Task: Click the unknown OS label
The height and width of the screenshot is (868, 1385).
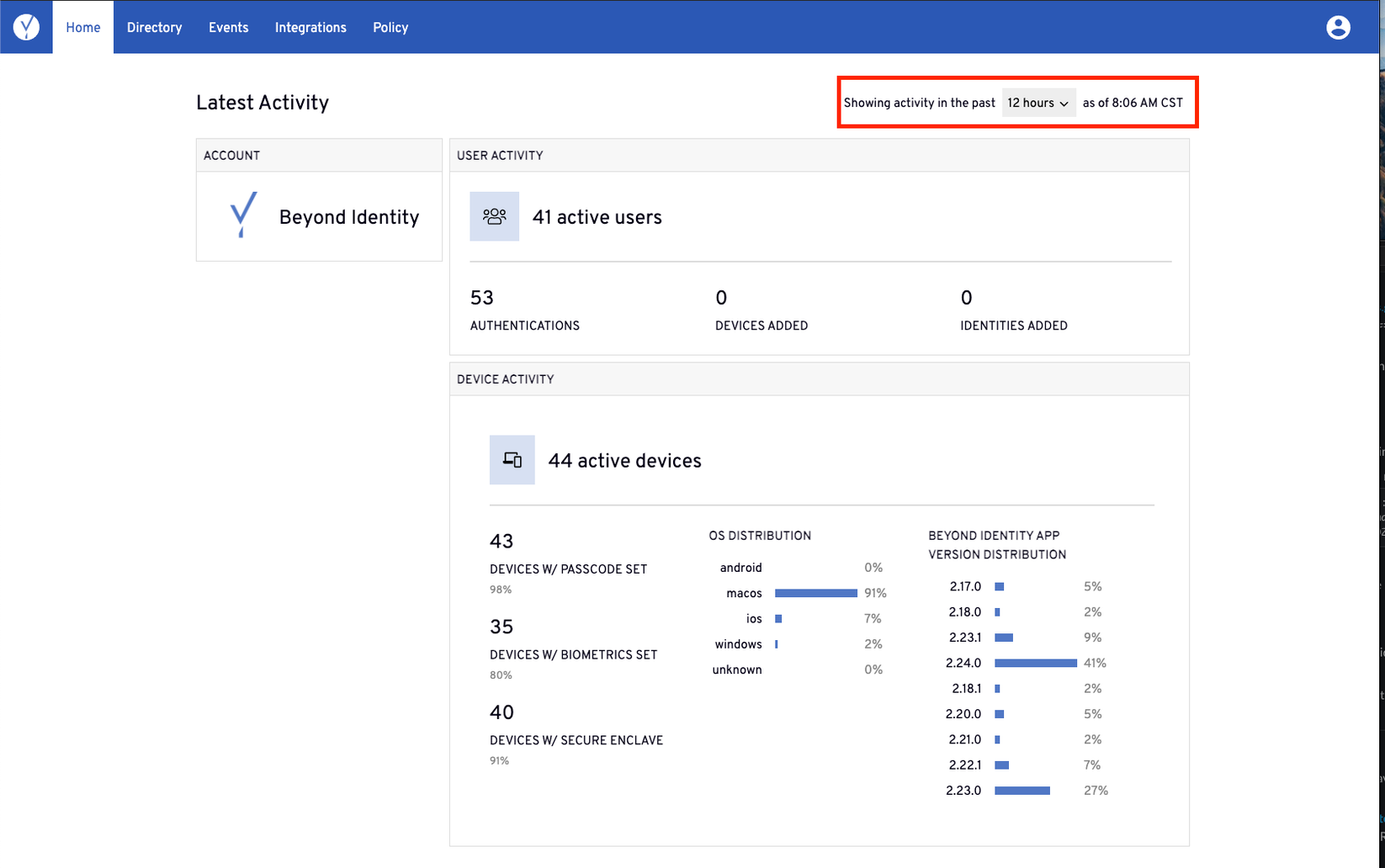Action: click(x=737, y=670)
